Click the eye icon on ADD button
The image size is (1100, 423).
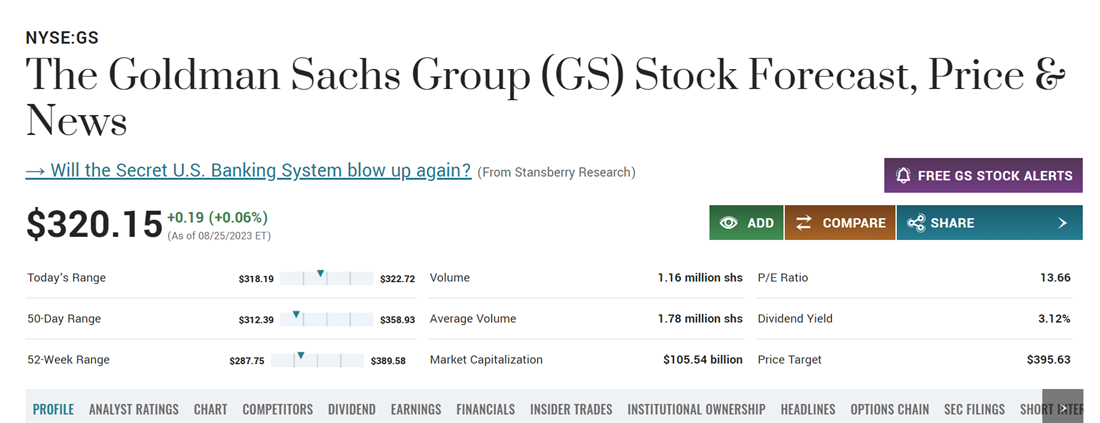729,223
